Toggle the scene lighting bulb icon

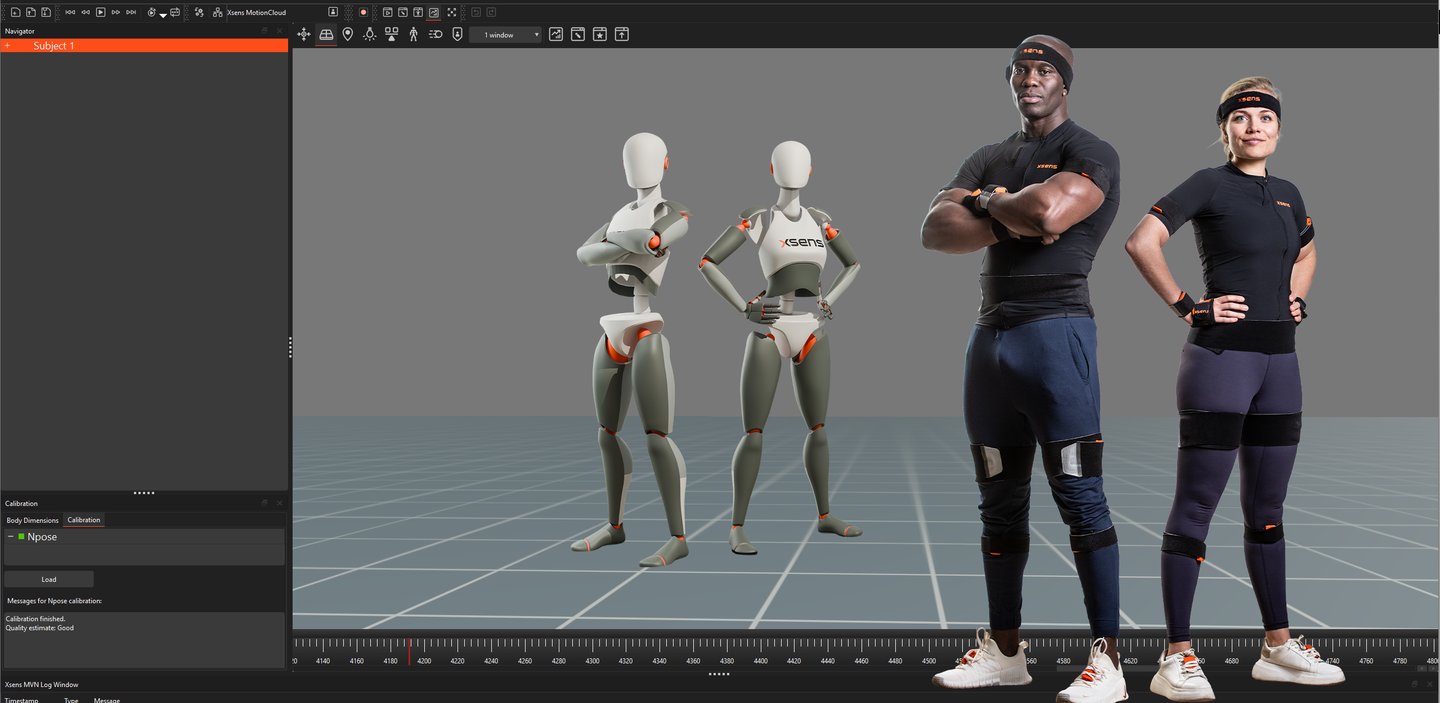(369, 34)
